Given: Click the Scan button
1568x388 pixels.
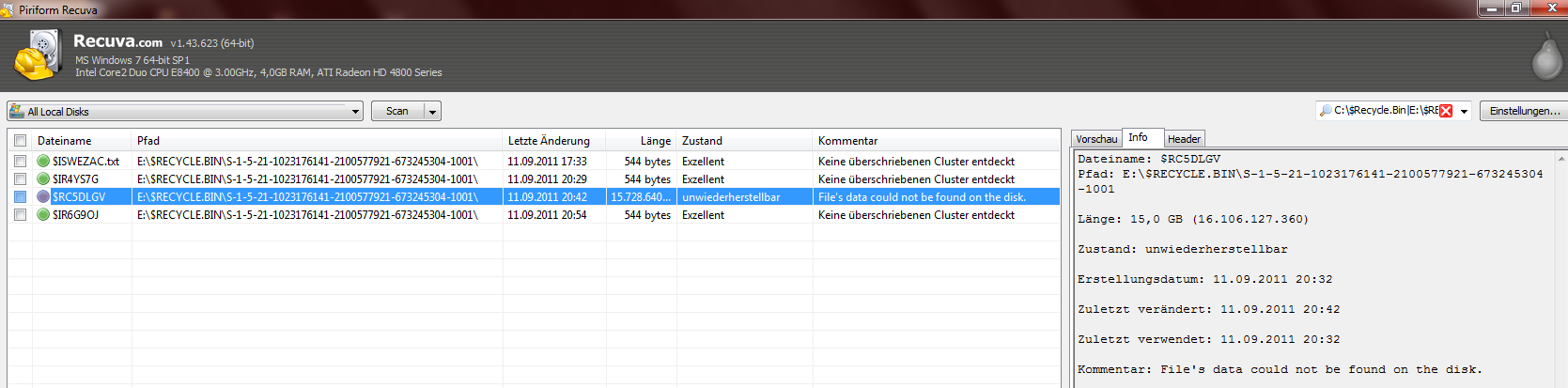Looking at the screenshot, I should coord(397,111).
